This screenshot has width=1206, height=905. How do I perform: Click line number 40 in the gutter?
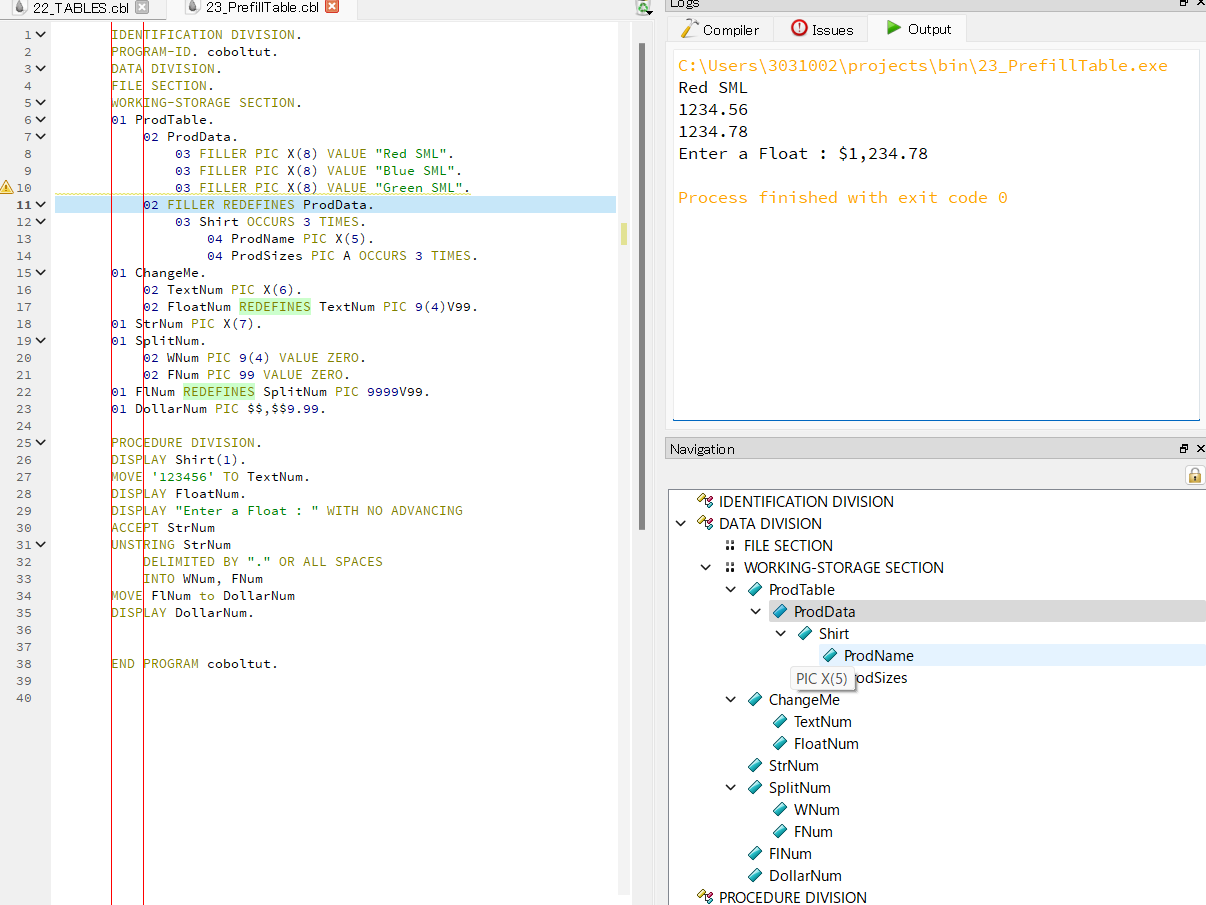point(23,697)
